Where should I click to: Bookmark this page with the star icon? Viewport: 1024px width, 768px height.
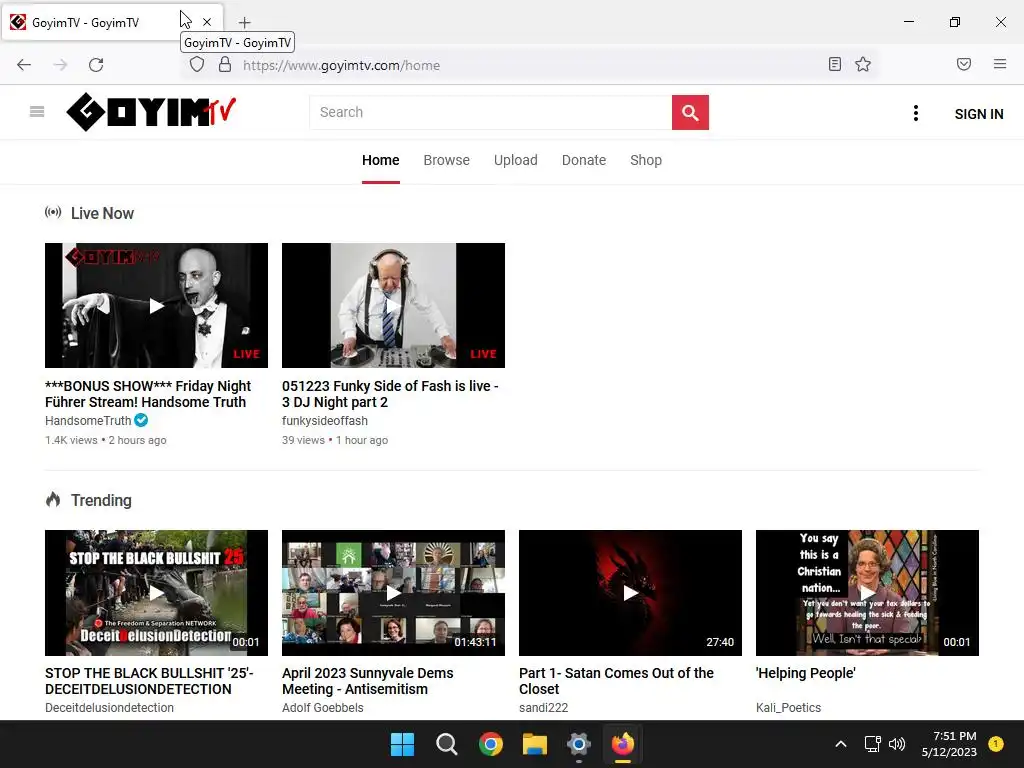pyautogui.click(x=863, y=64)
